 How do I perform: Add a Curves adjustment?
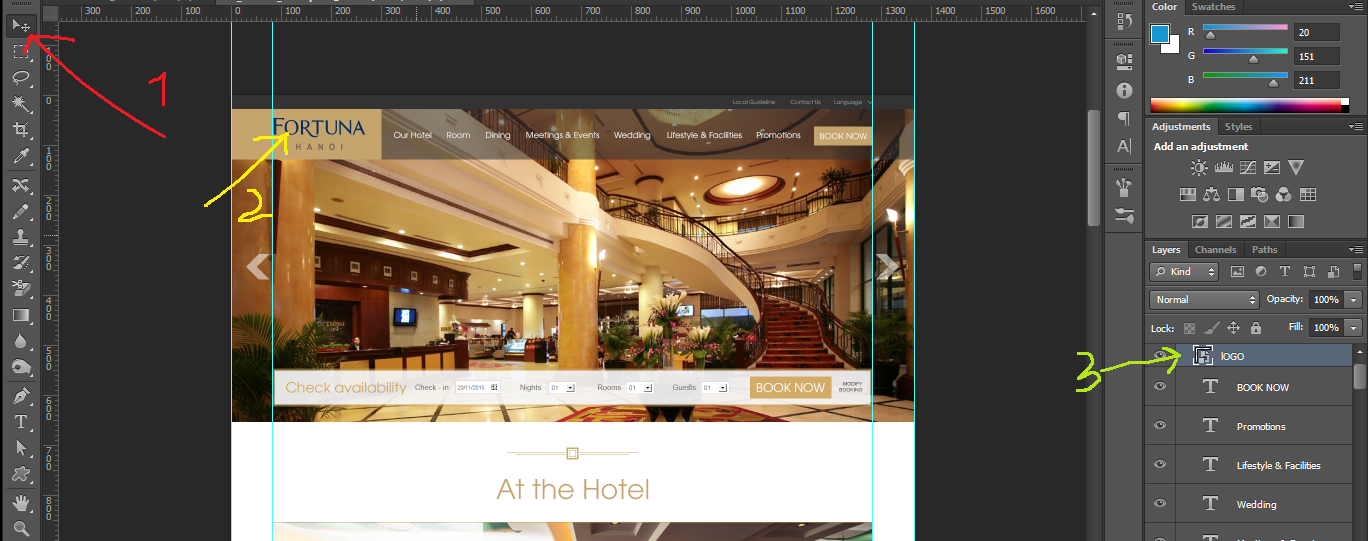1247,168
